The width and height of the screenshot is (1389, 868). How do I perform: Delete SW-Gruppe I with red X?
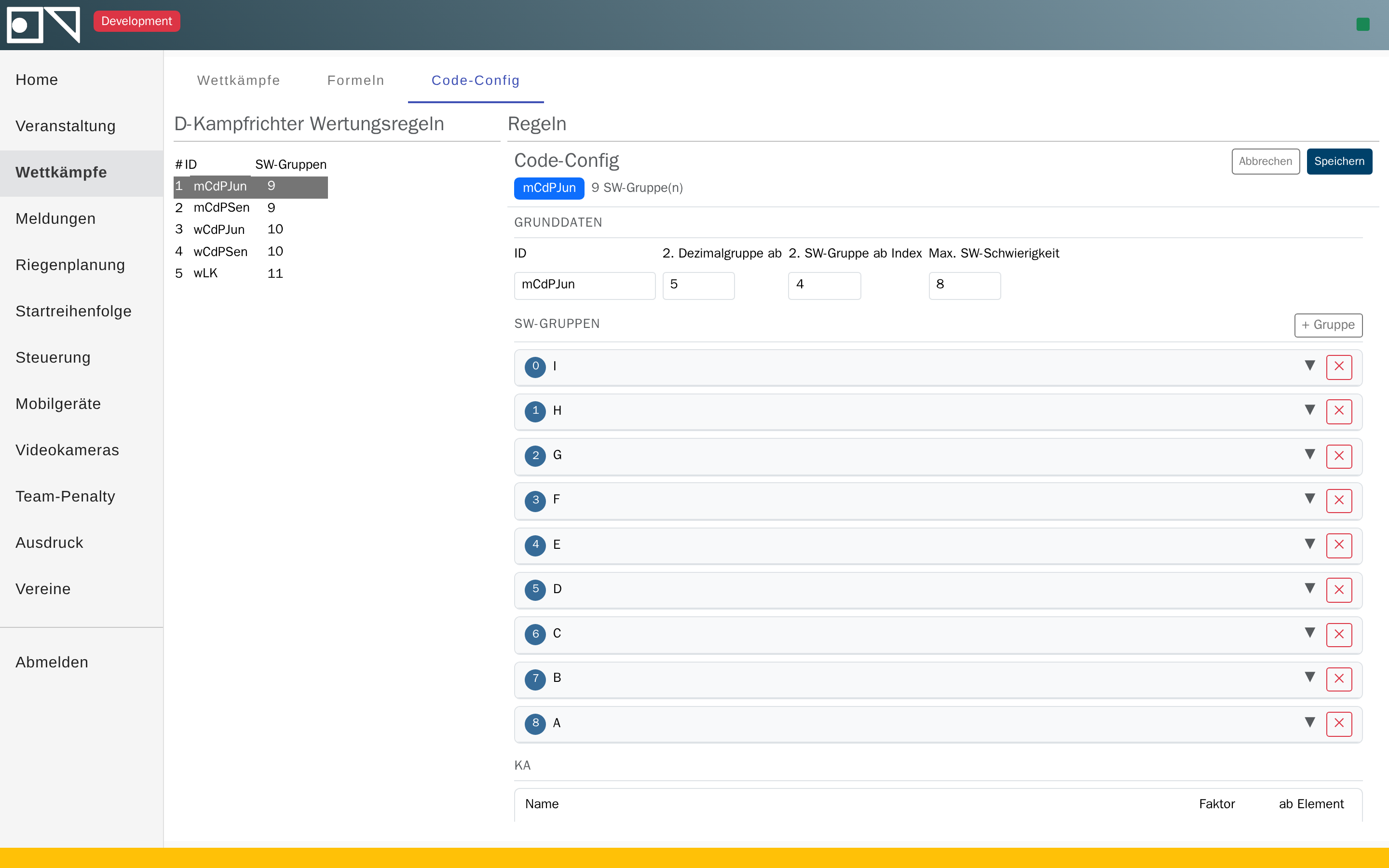[x=1338, y=367]
